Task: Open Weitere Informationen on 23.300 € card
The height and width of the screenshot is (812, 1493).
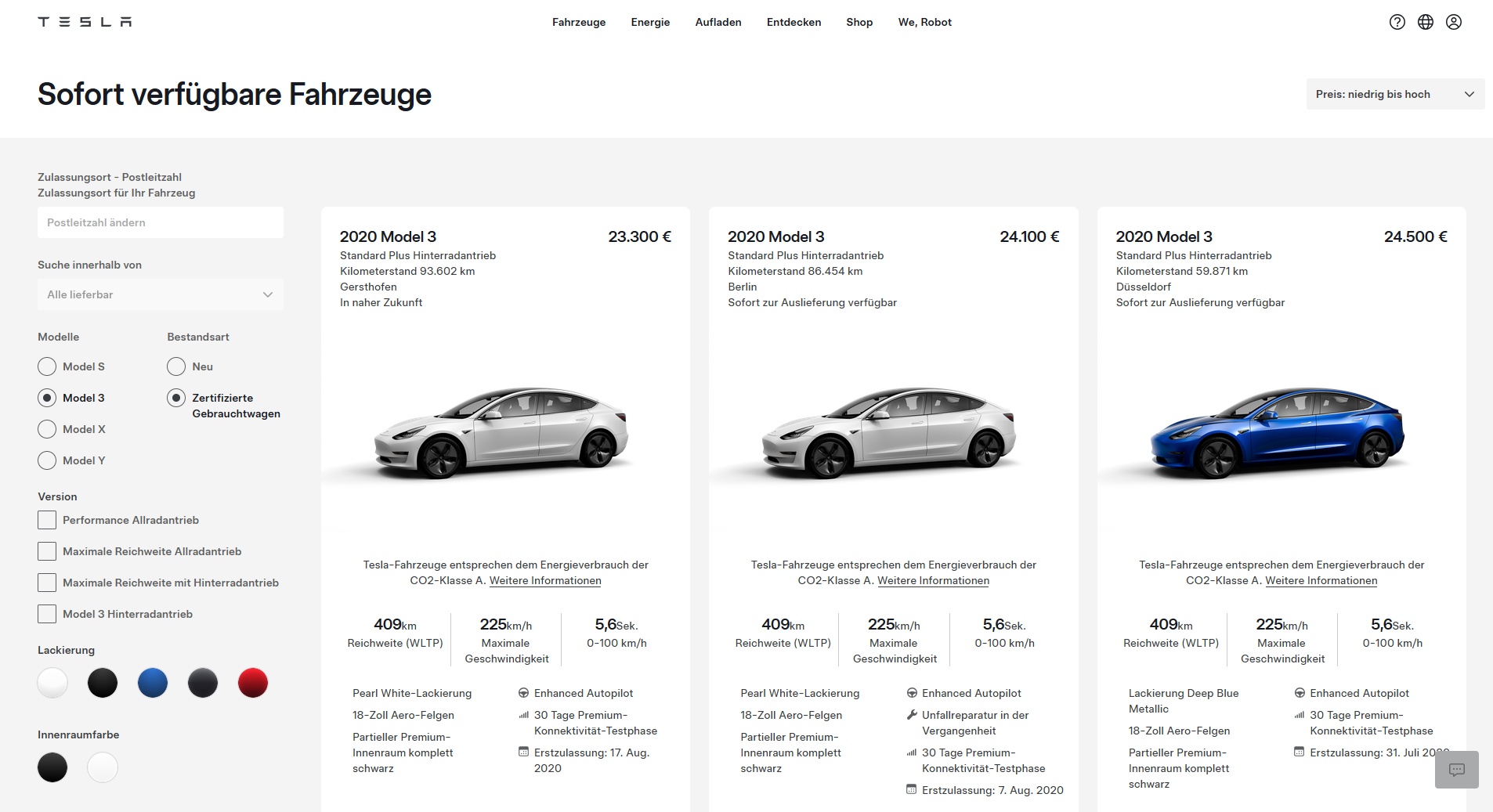Action: [545, 580]
